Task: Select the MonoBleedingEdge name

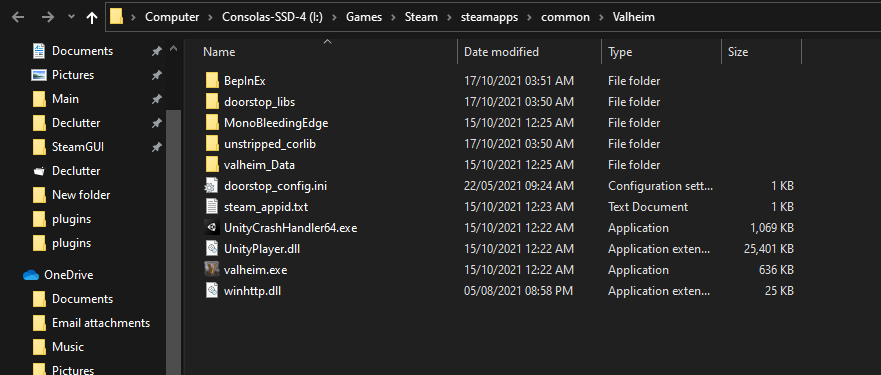Action: 276,123
